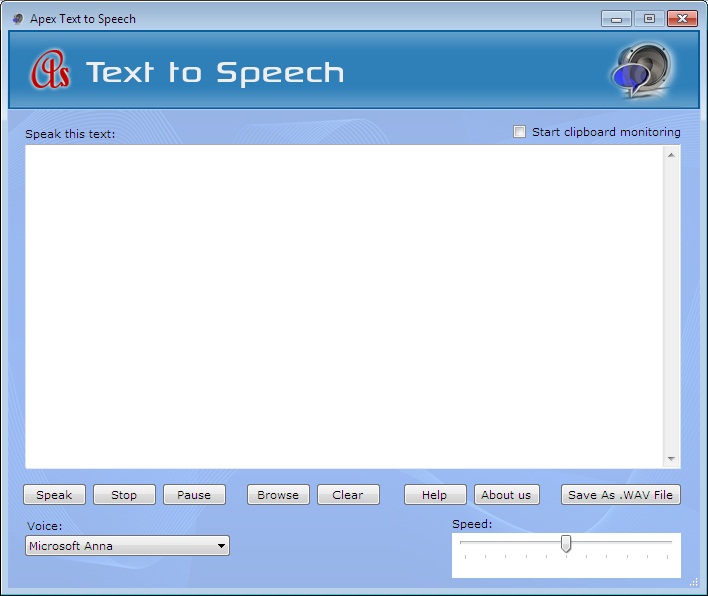708x596 pixels.
Task: Browse for a text file
Action: pos(278,495)
